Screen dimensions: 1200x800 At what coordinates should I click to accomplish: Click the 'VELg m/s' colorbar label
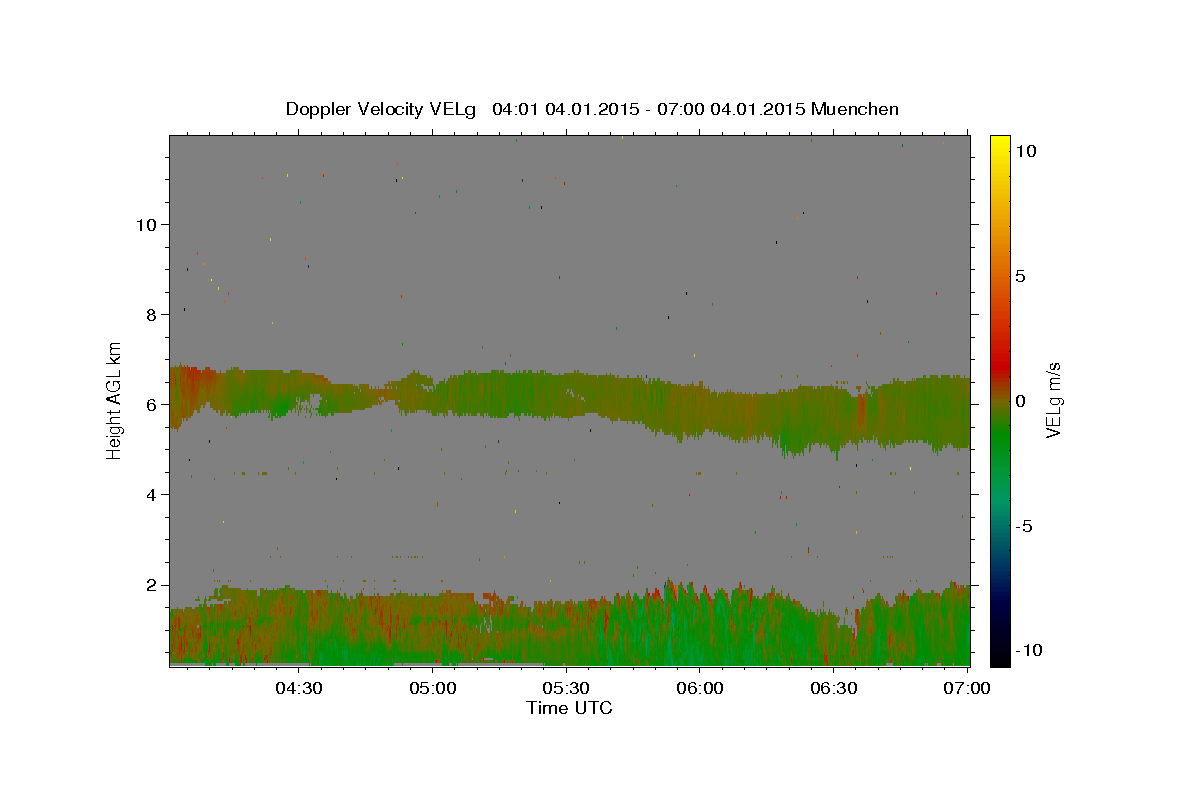[1053, 400]
